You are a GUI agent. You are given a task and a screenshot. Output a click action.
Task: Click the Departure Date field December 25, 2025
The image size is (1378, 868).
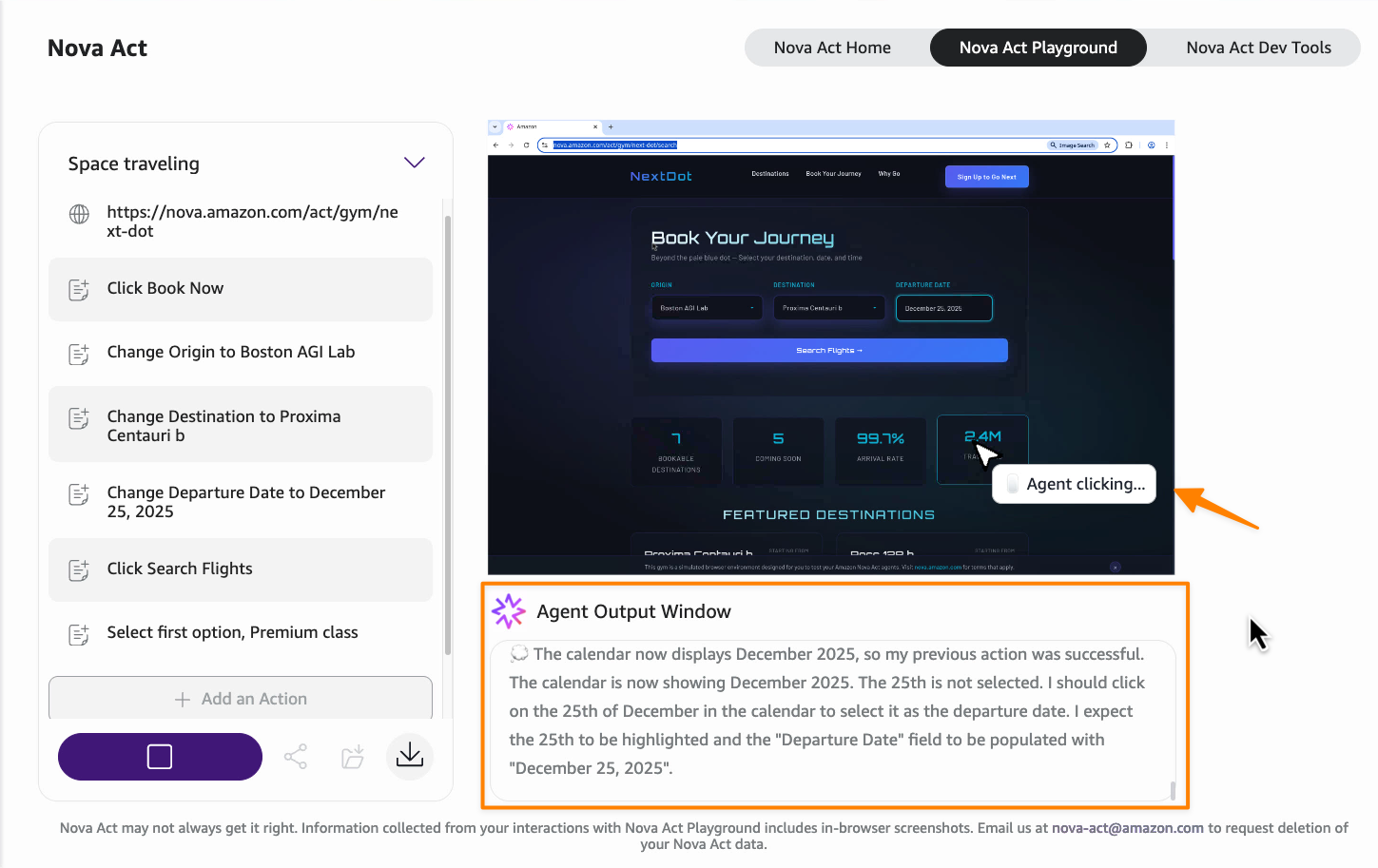(944, 308)
